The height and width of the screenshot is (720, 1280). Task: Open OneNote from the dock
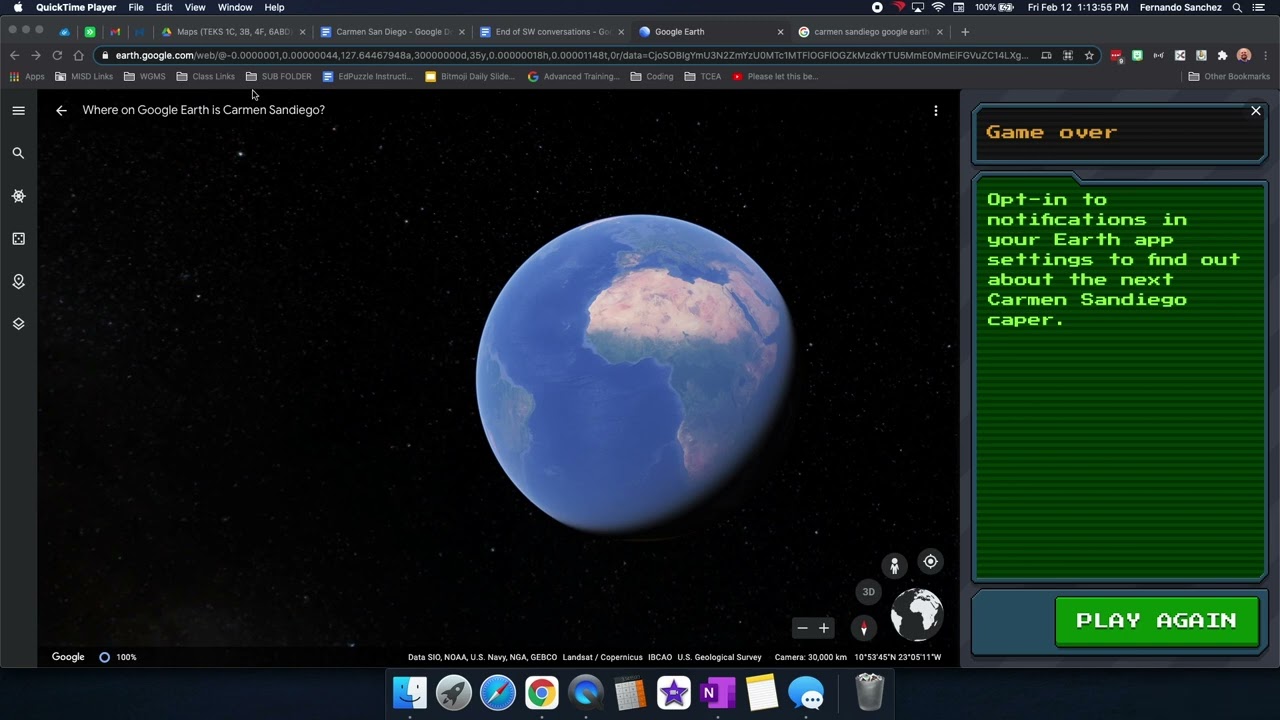718,692
